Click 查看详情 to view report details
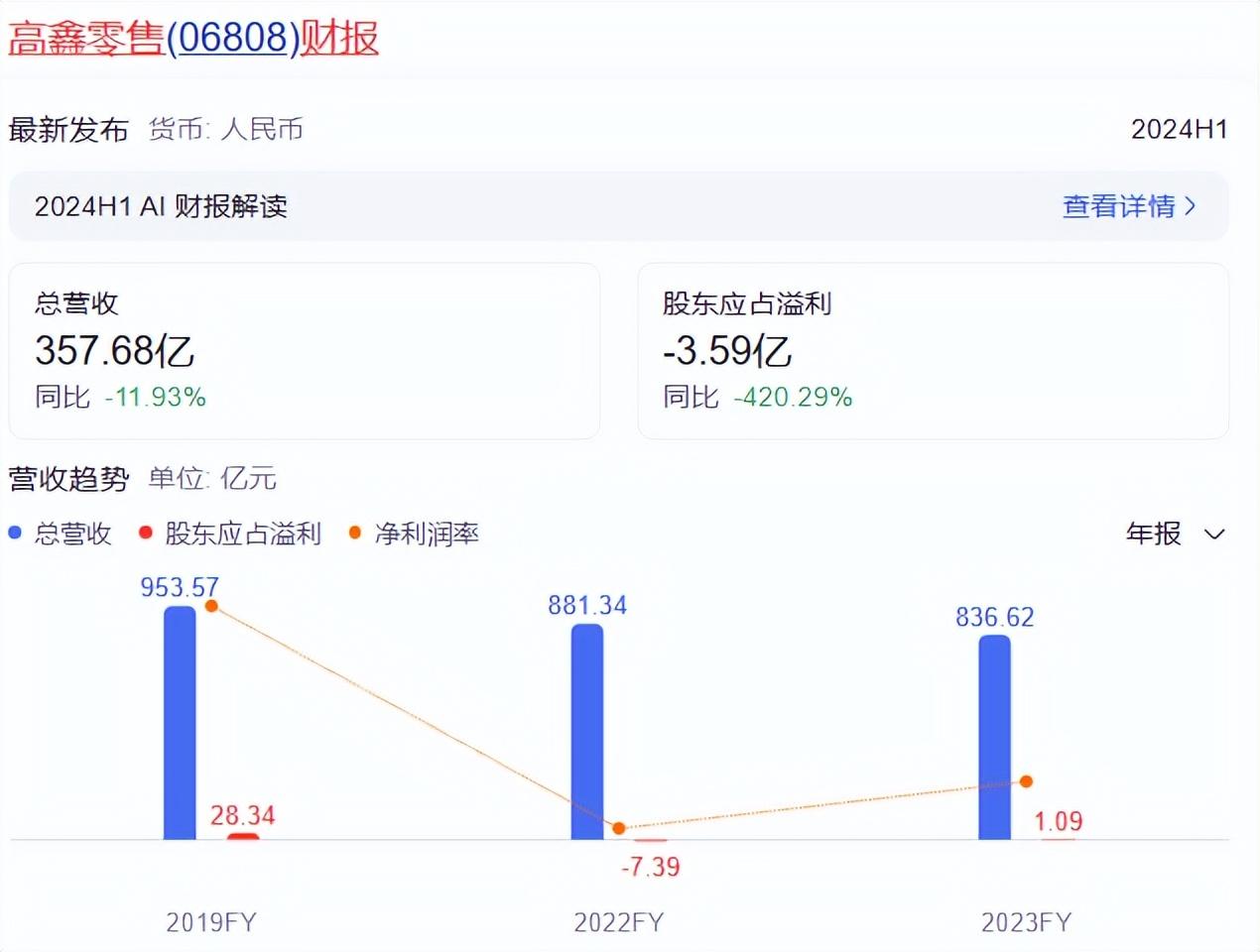1260x952 pixels. [x=1129, y=206]
